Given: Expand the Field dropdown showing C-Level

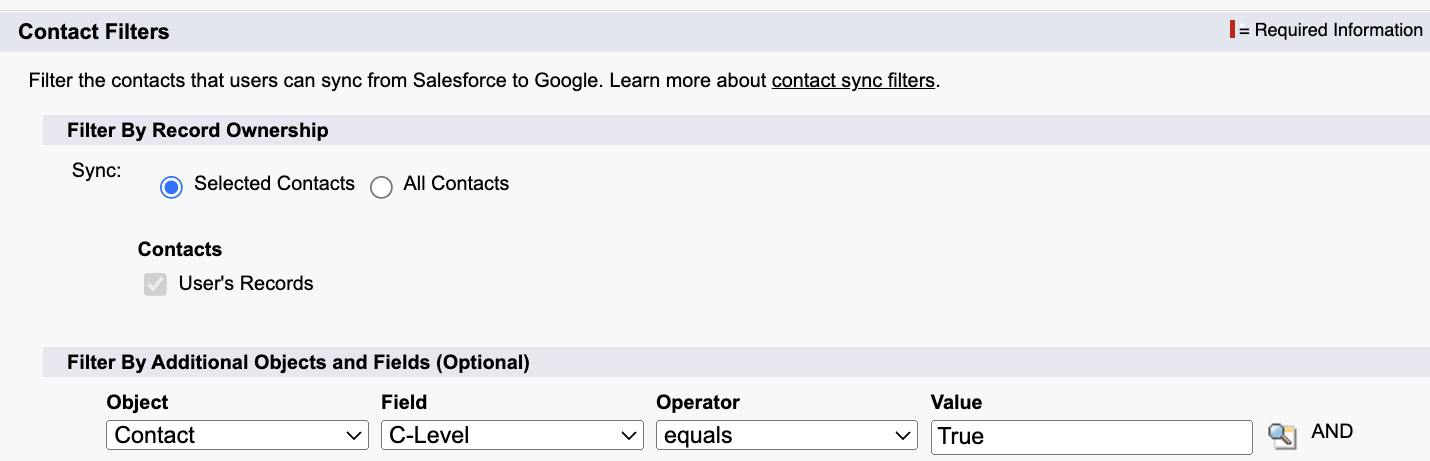Looking at the screenshot, I should [x=512, y=436].
